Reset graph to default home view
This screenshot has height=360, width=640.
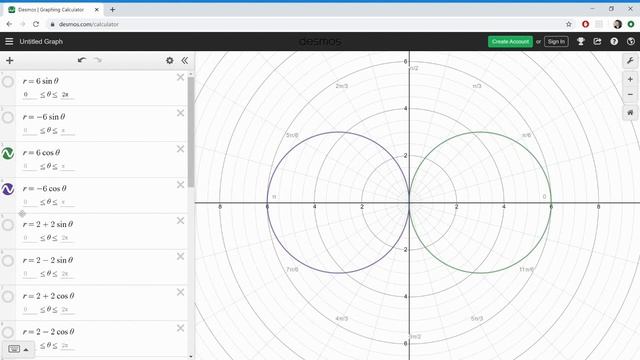tap(630, 112)
